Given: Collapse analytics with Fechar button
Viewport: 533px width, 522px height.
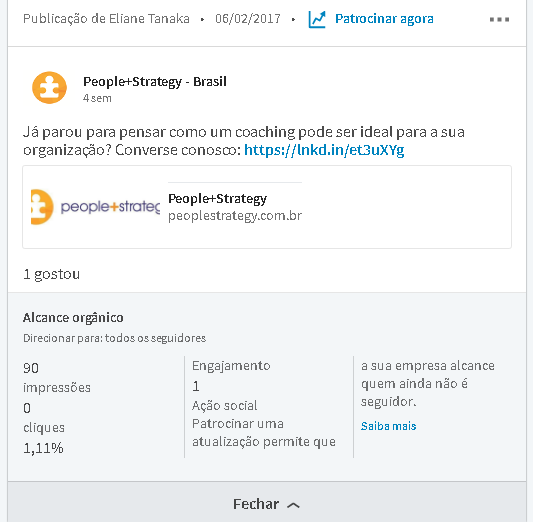Looking at the screenshot, I should pyautogui.click(x=266, y=504).
